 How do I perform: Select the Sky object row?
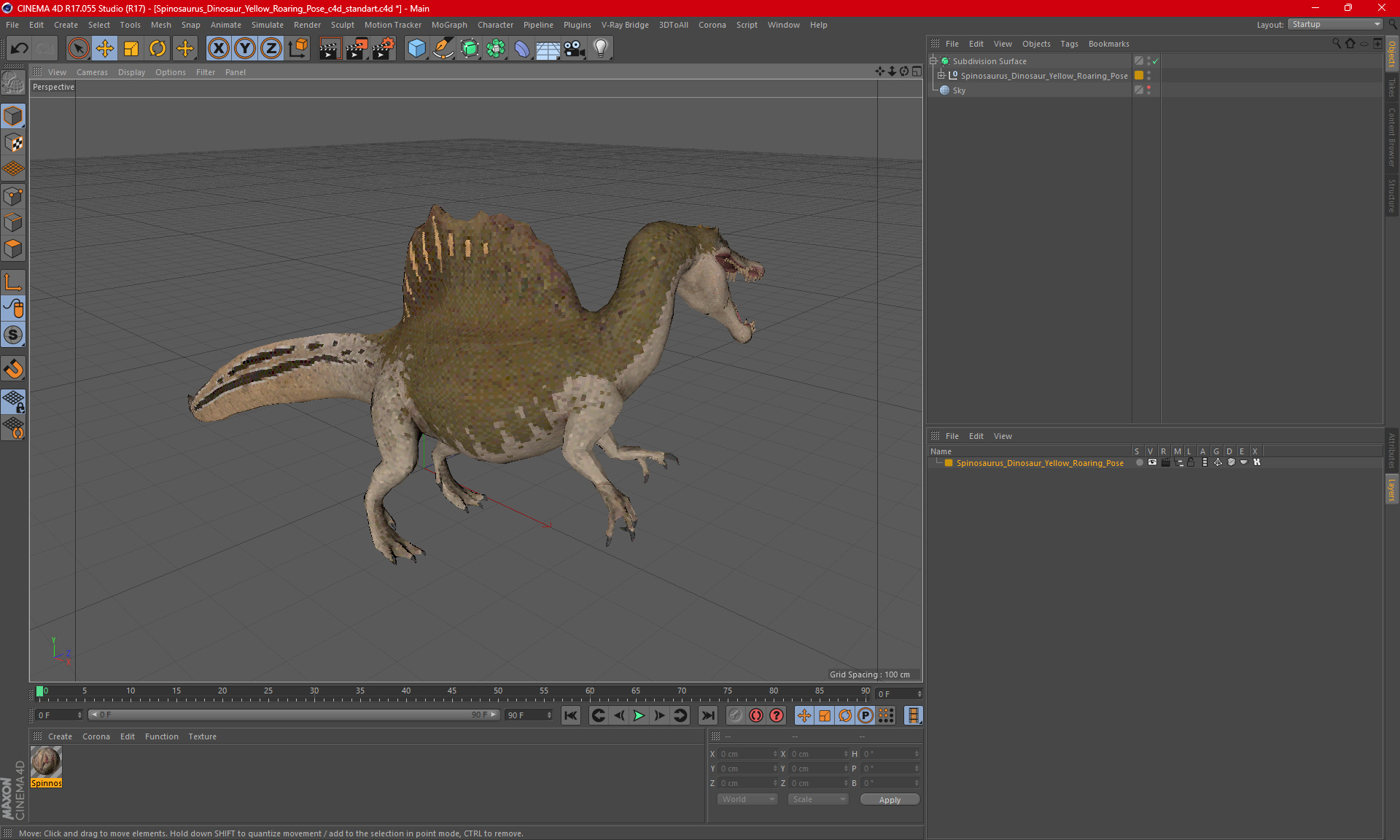tap(1030, 90)
